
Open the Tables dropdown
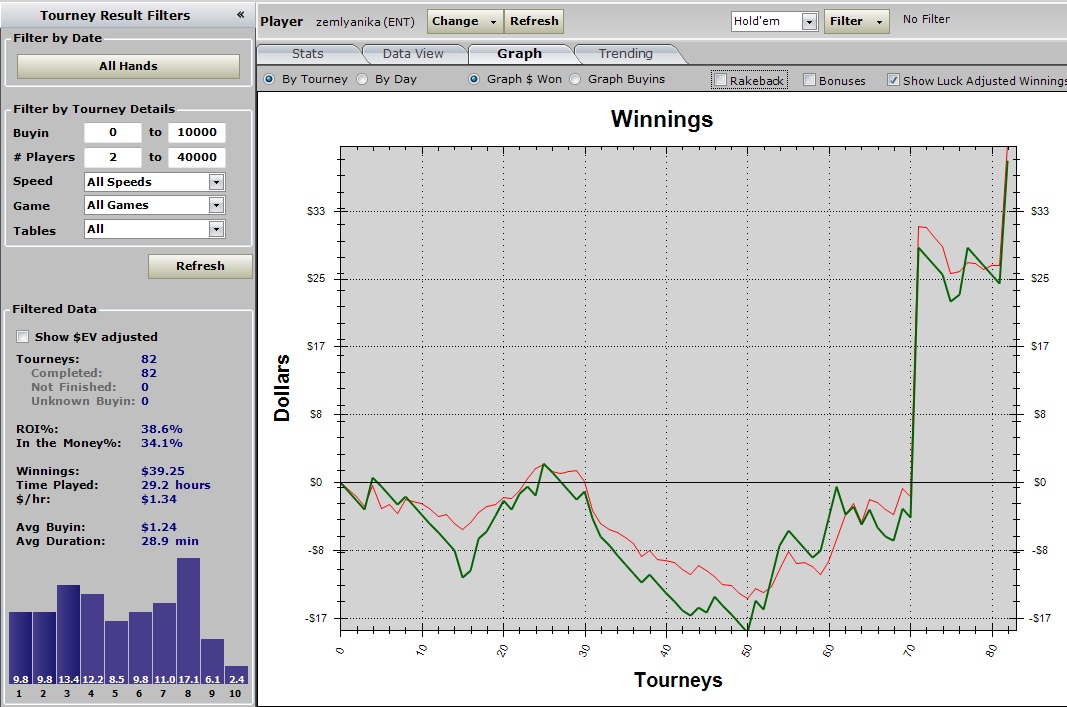[154, 229]
